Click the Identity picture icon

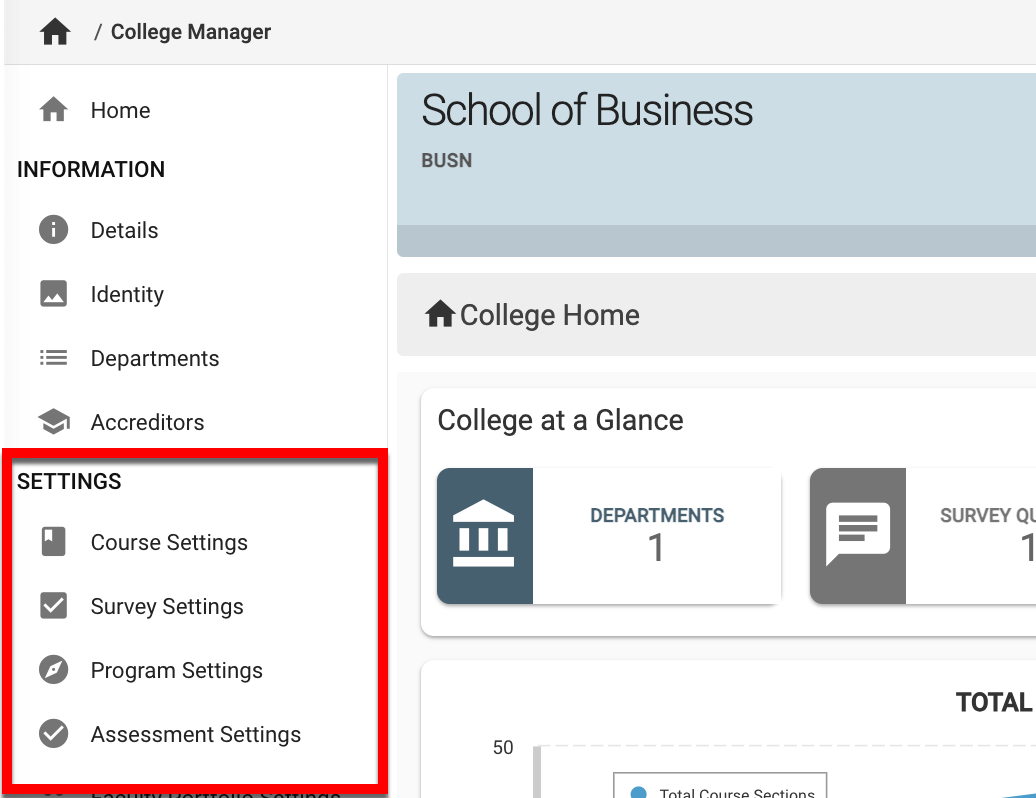(53, 294)
